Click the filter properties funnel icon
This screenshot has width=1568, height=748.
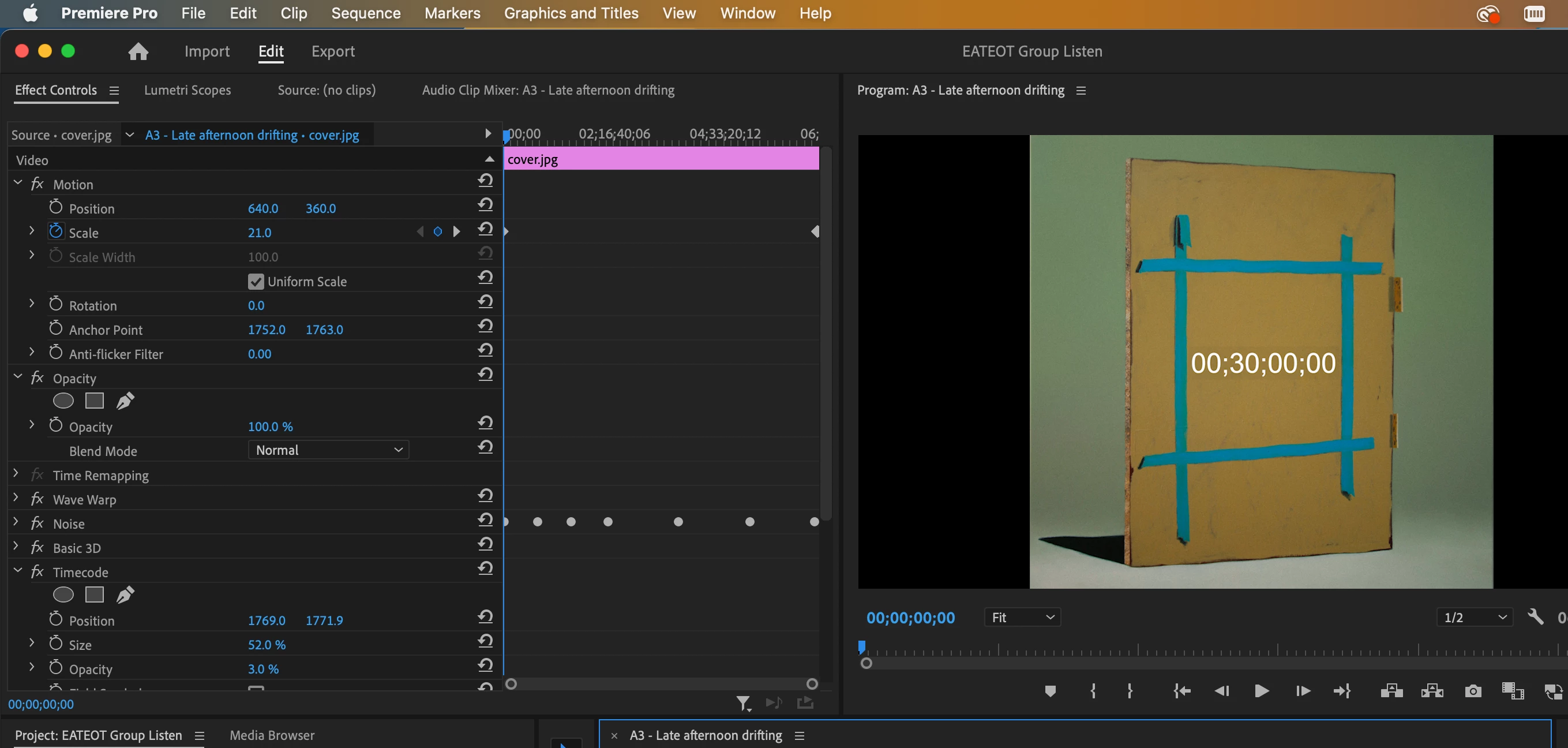point(742,704)
